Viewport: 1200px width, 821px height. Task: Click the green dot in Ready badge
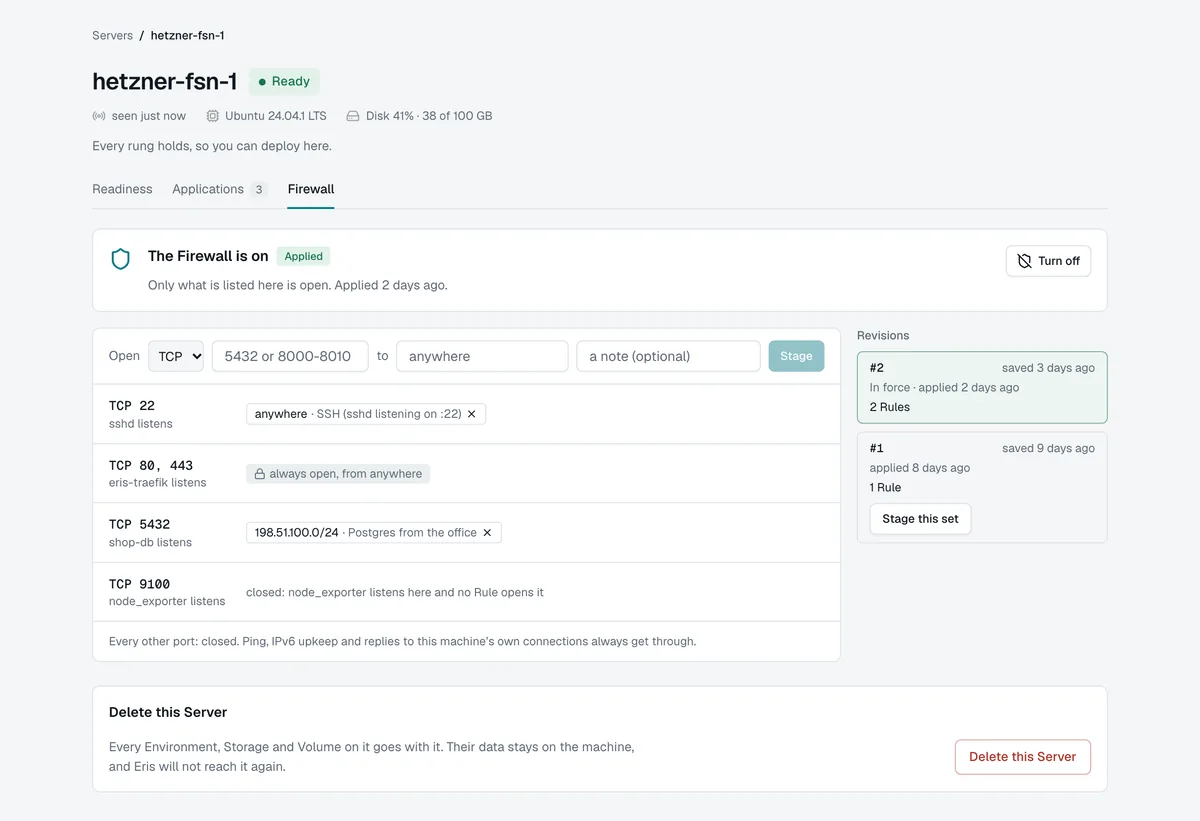tap(263, 82)
